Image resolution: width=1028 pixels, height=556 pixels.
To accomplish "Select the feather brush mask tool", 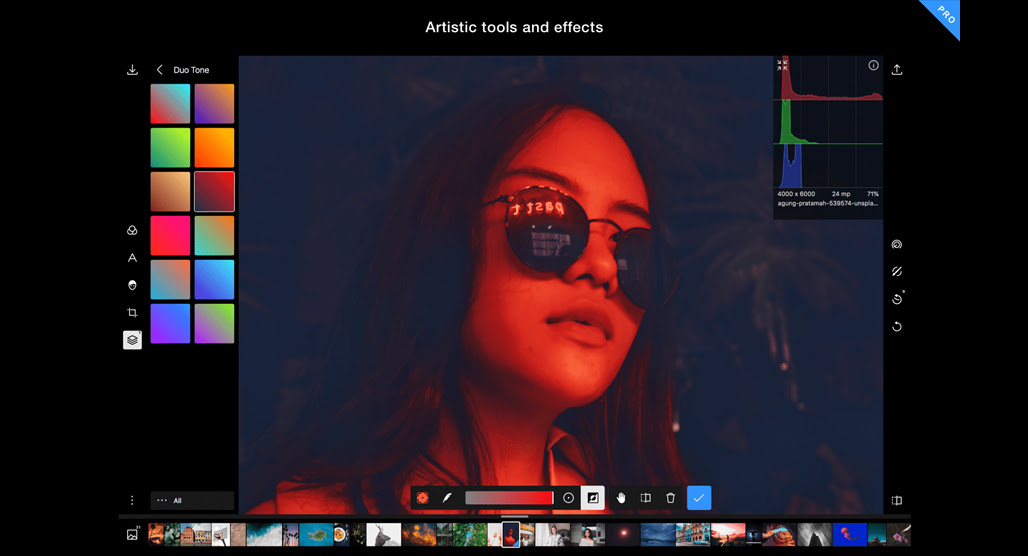I will [447, 498].
